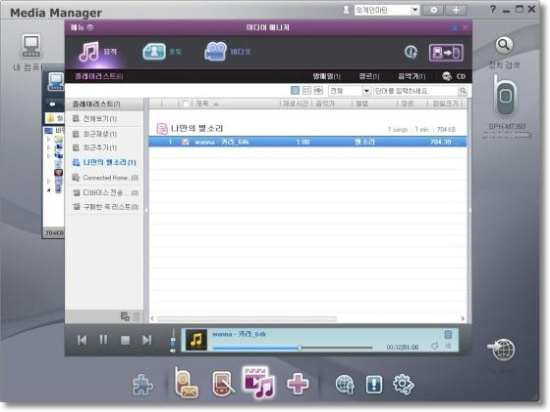
Task: Open the Music section icon
Action: [89, 52]
